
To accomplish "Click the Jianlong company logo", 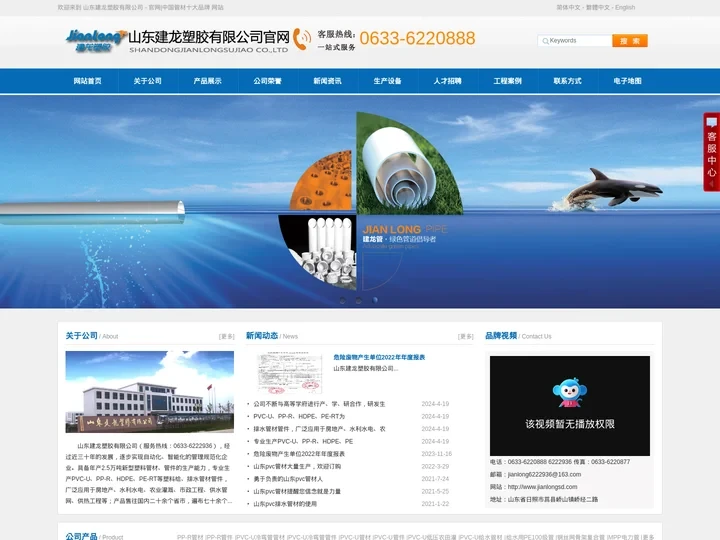I will [96, 40].
